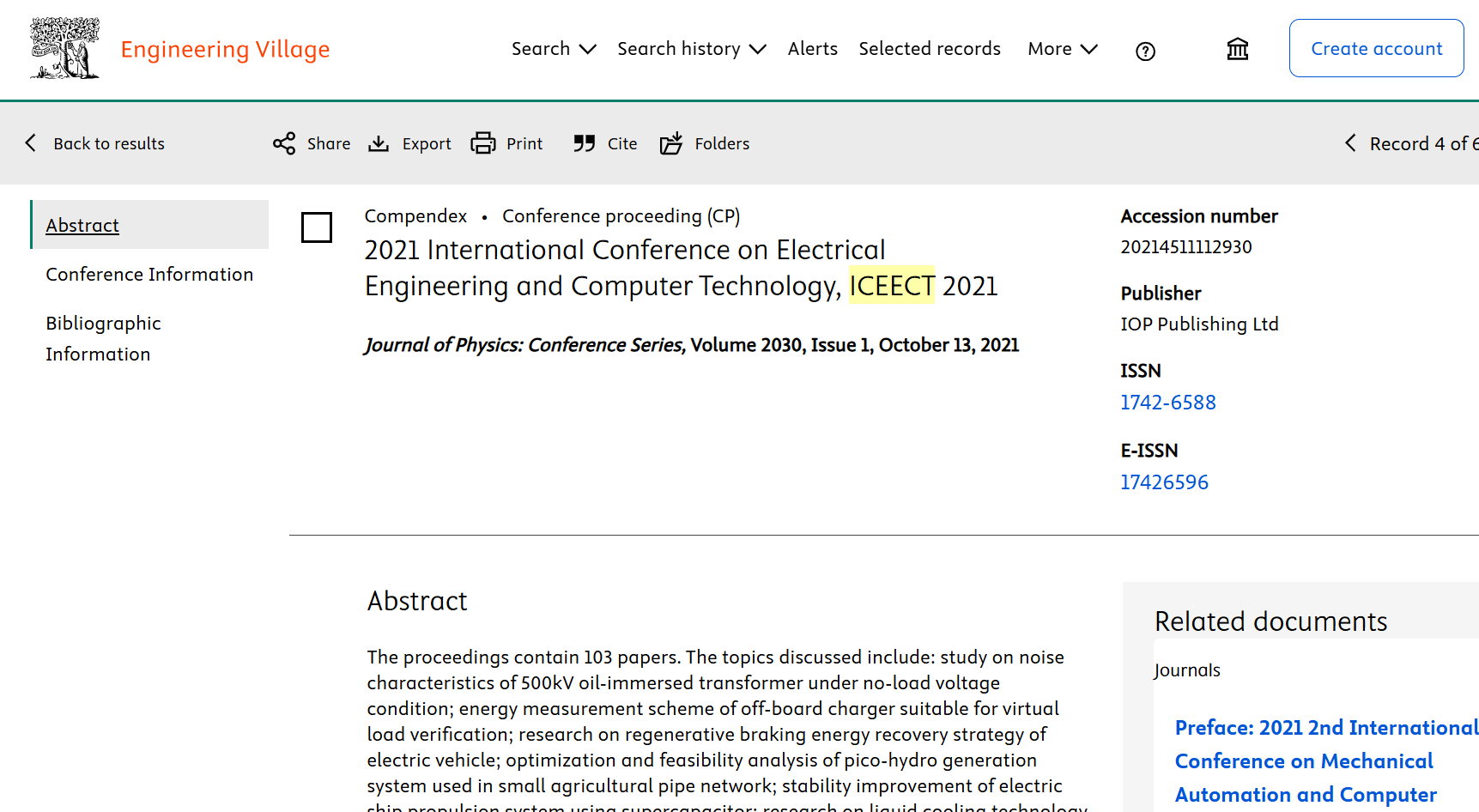Click the Export label
Image resolution: width=1479 pixels, height=812 pixels.
coord(427,143)
